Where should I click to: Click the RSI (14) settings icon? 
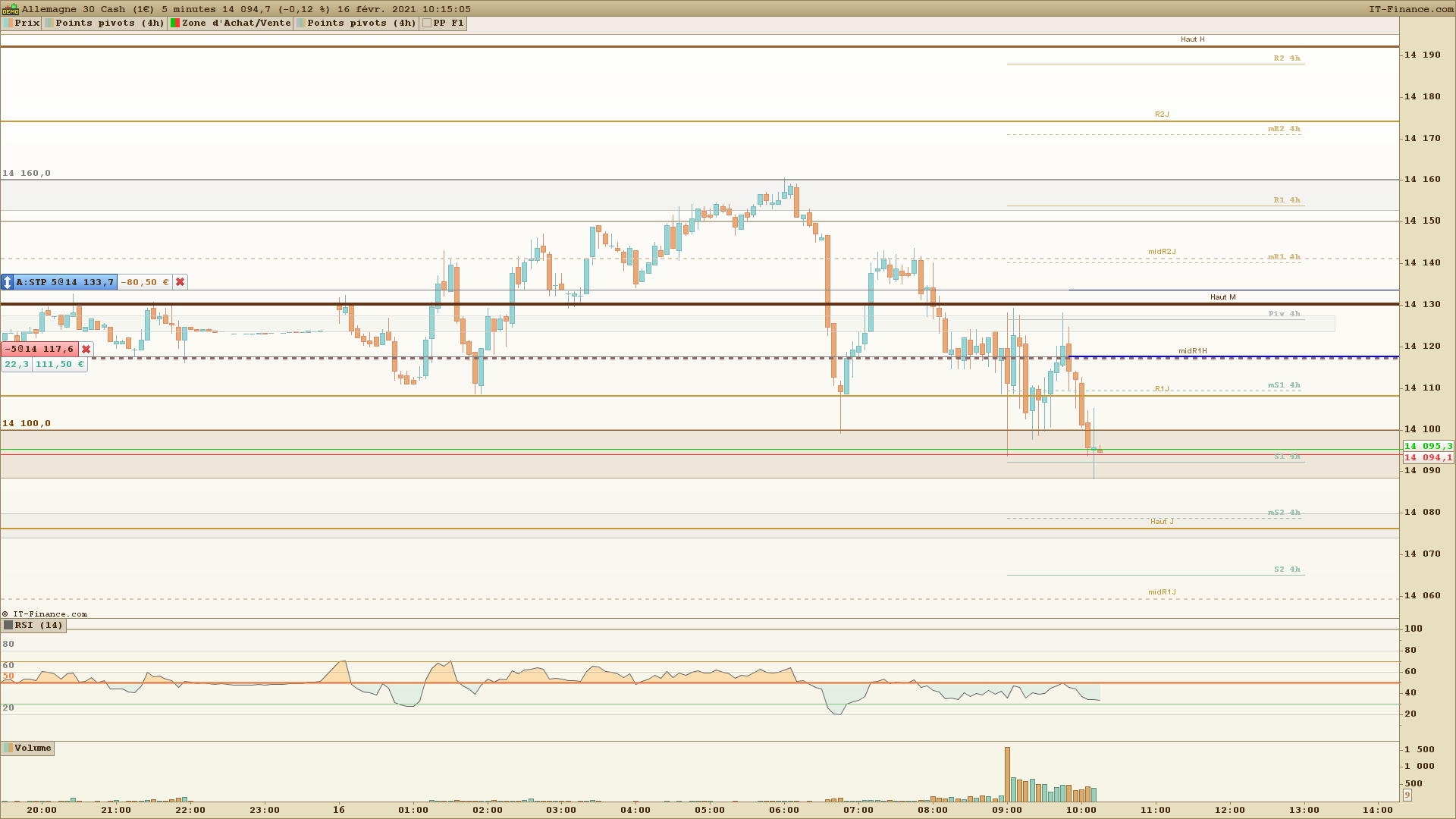[x=8, y=626]
